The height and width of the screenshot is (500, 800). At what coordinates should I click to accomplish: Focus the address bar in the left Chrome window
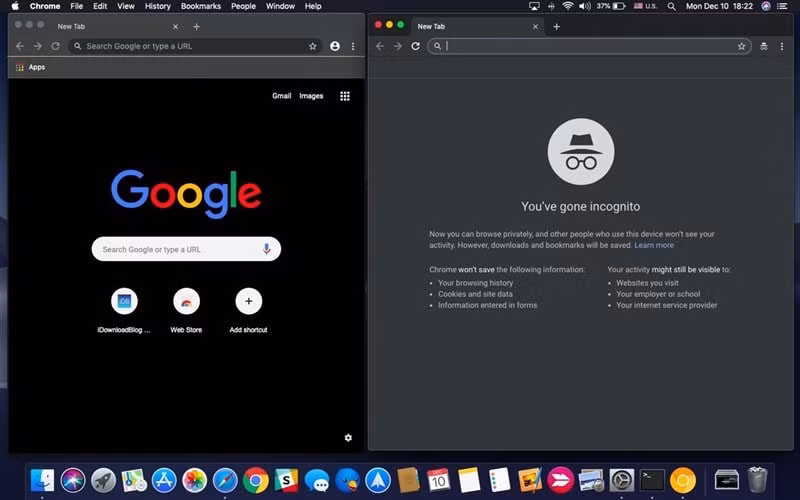pos(195,46)
